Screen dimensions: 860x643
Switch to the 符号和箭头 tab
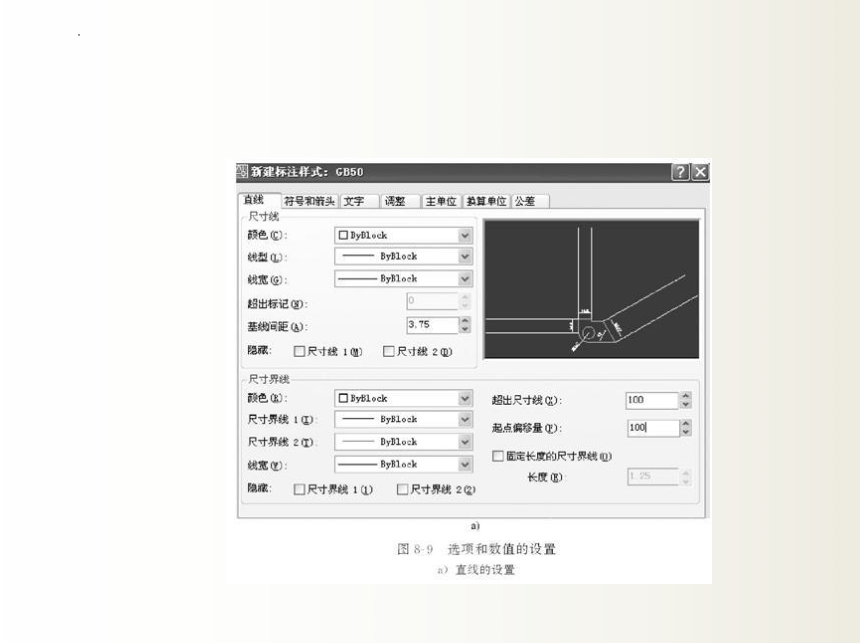310,201
